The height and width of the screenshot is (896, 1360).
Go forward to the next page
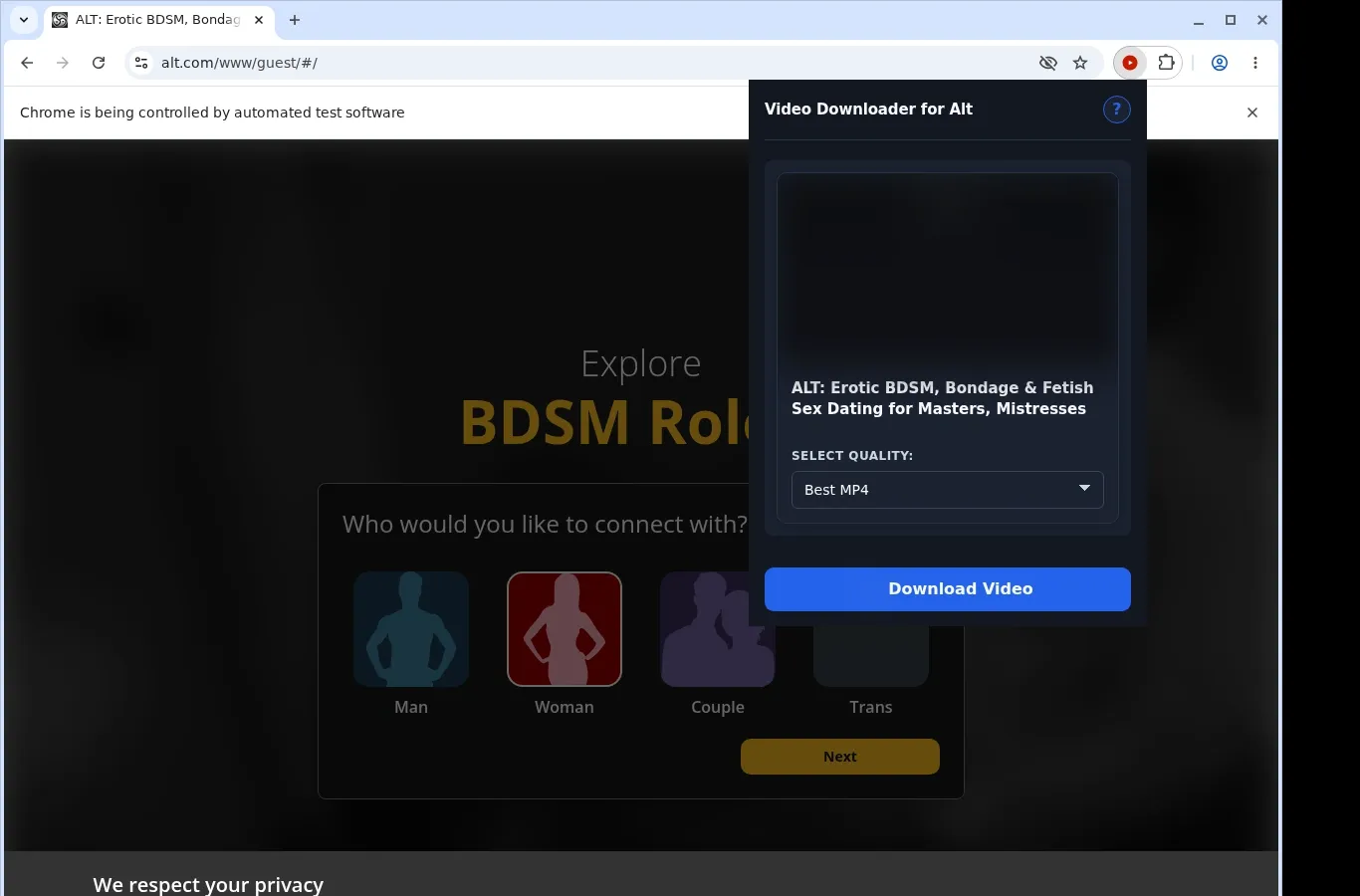(x=63, y=63)
